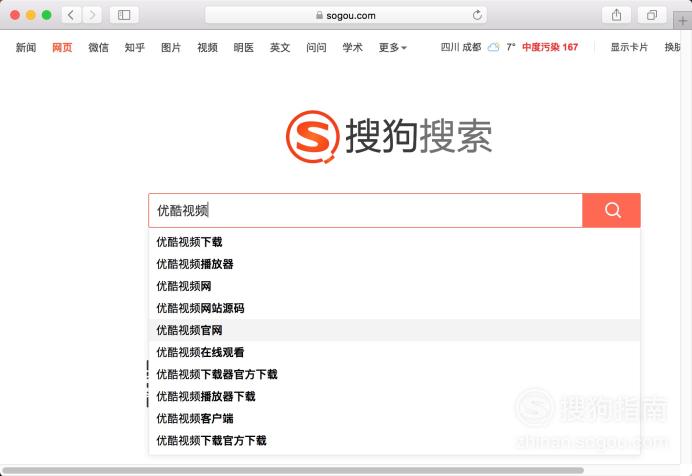The image size is (692, 476).
Task: Click the search box containing 优酷视频
Action: (365, 210)
